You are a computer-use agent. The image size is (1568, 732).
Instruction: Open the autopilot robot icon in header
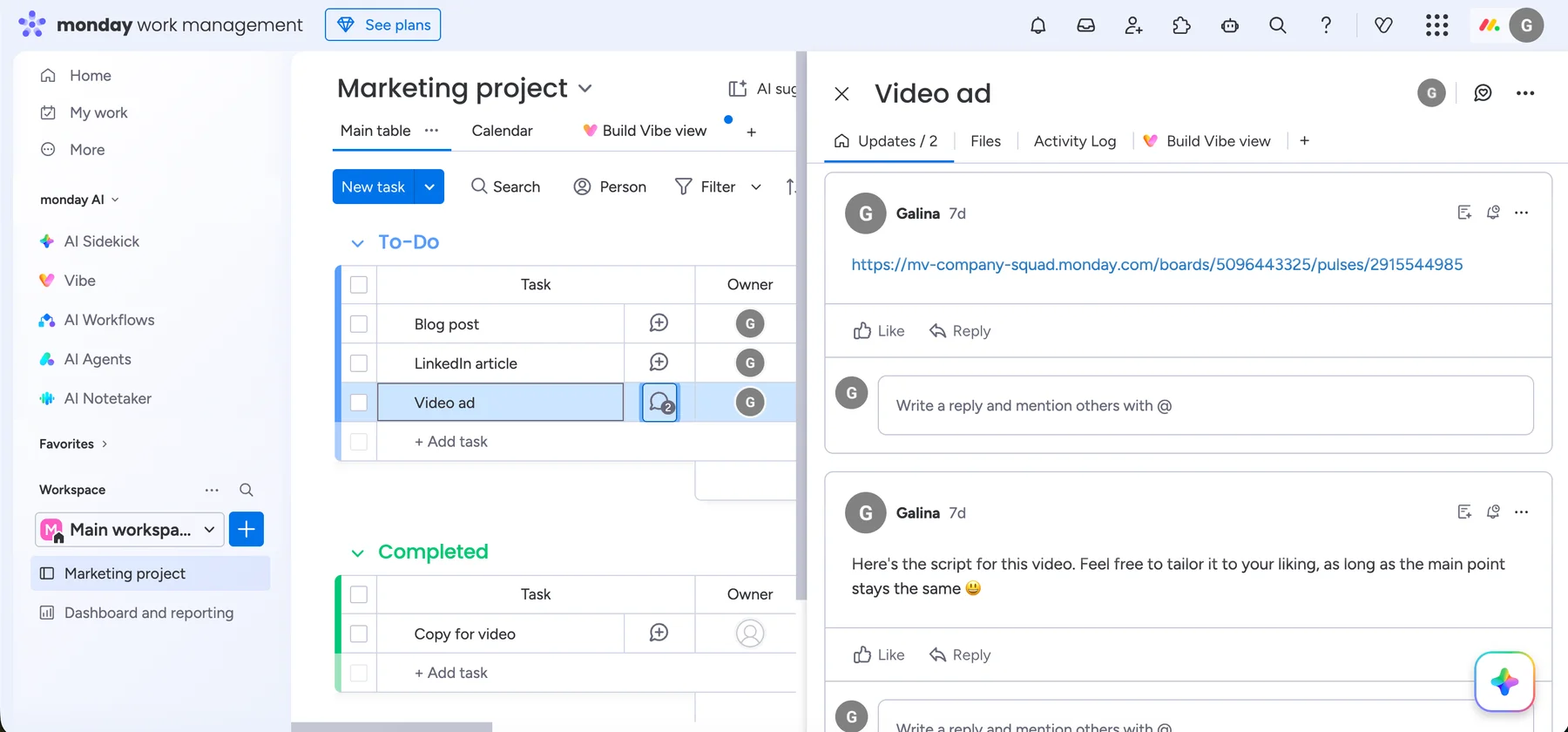click(x=1229, y=25)
